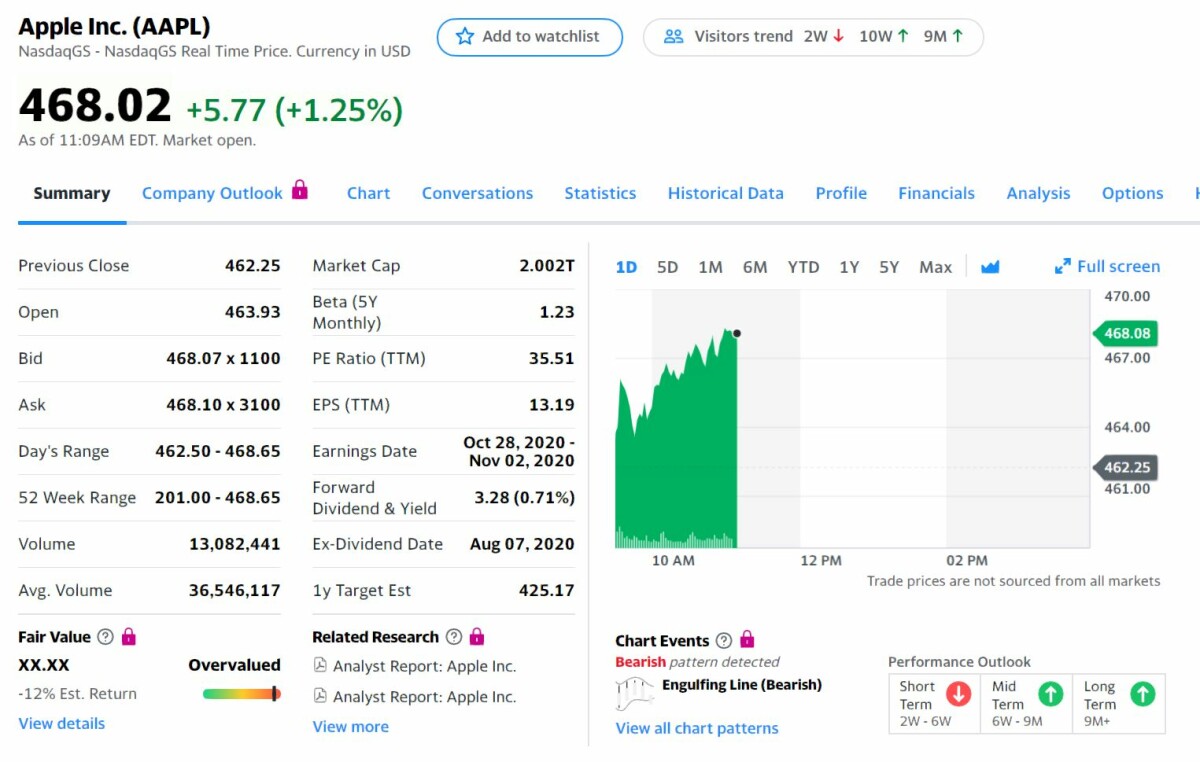Click the Overvalued fair value gradient bar
Screen dimensions: 1200x762
click(x=241, y=694)
